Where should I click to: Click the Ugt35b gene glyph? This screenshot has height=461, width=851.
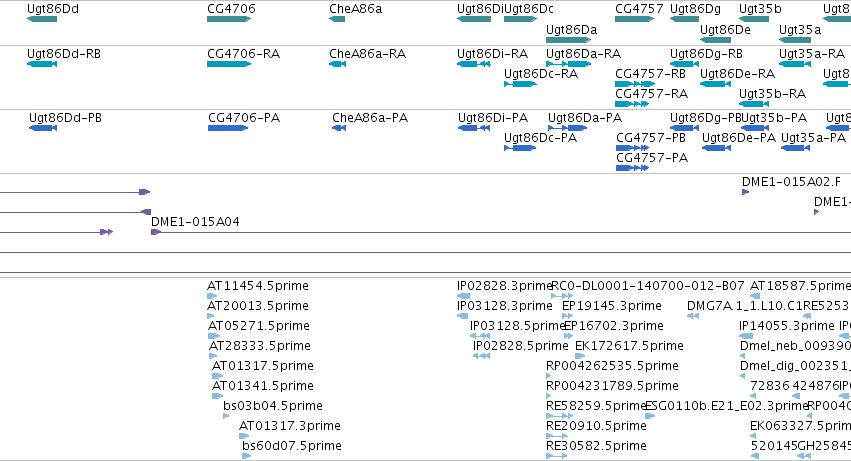[754, 19]
